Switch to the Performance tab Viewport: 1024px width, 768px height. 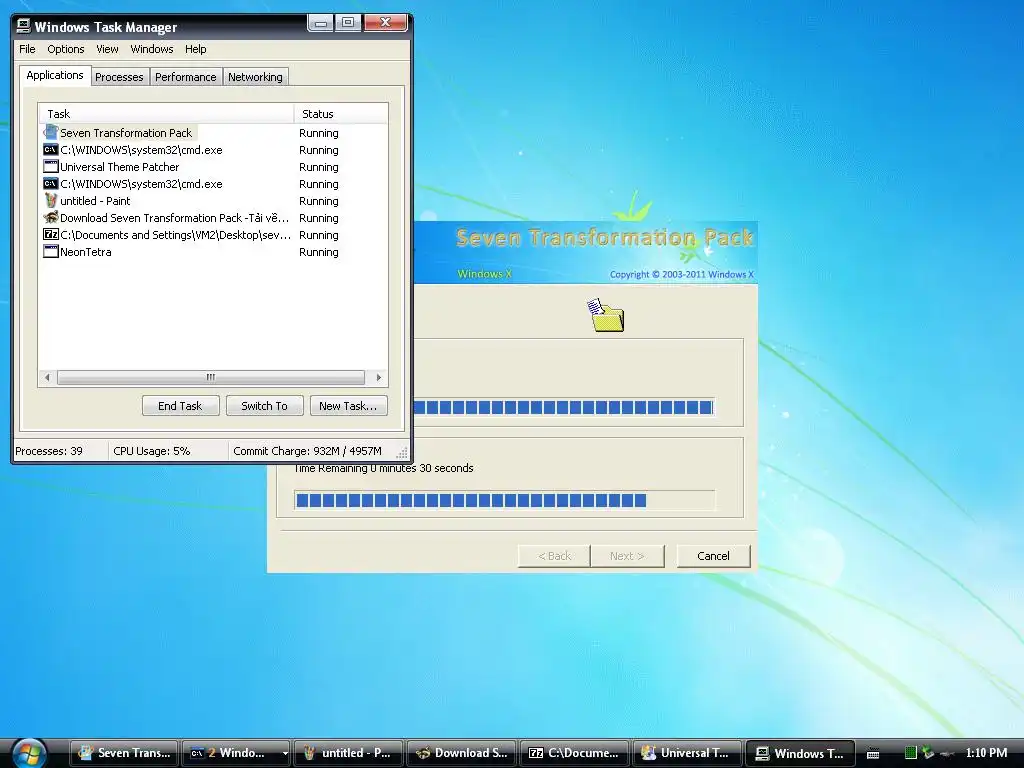185,77
